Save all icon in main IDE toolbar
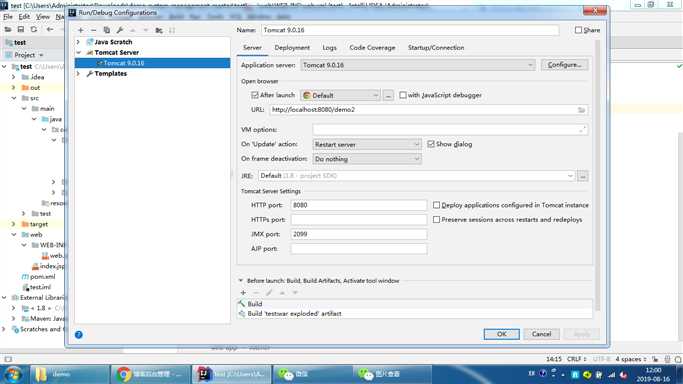 tap(20, 29)
